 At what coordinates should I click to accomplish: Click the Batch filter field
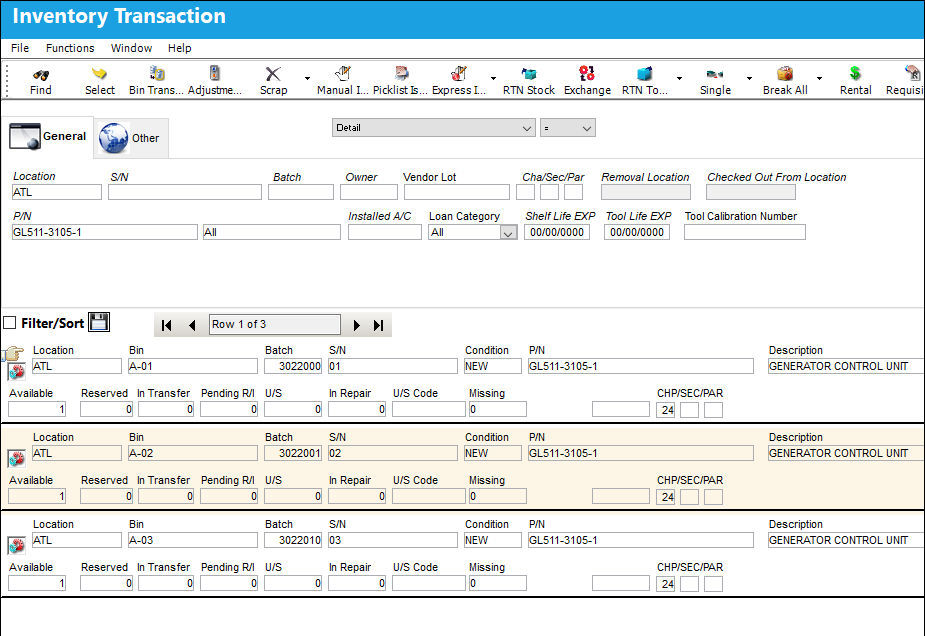301,192
